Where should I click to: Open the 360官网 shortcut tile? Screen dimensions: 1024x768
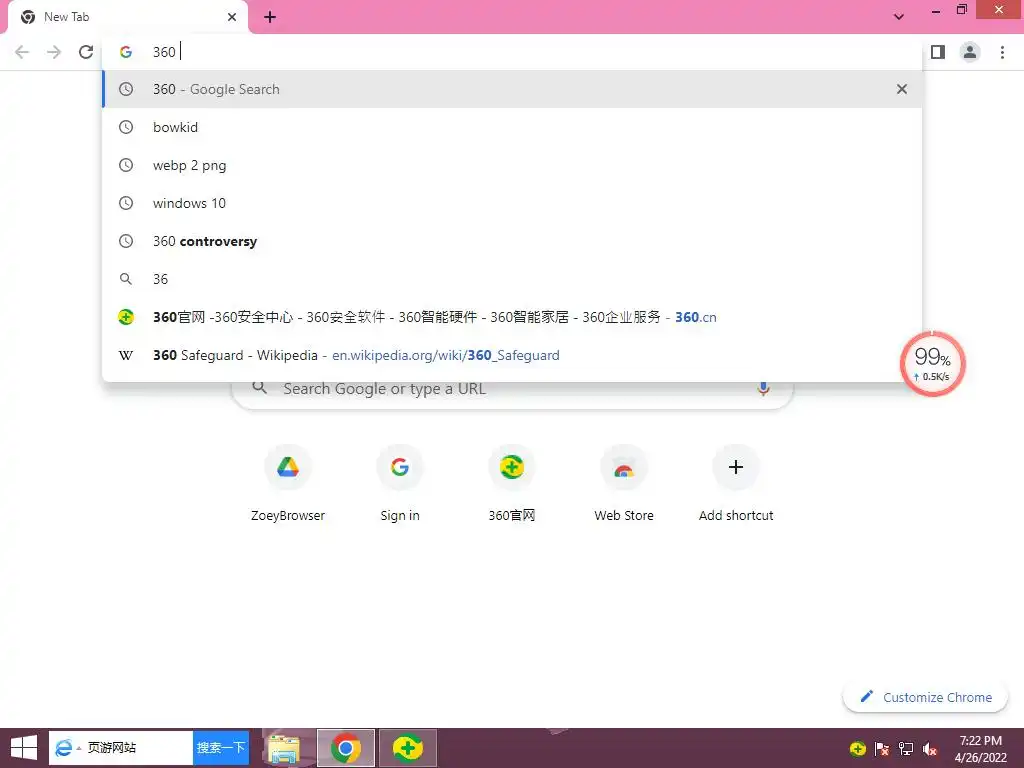(512, 483)
